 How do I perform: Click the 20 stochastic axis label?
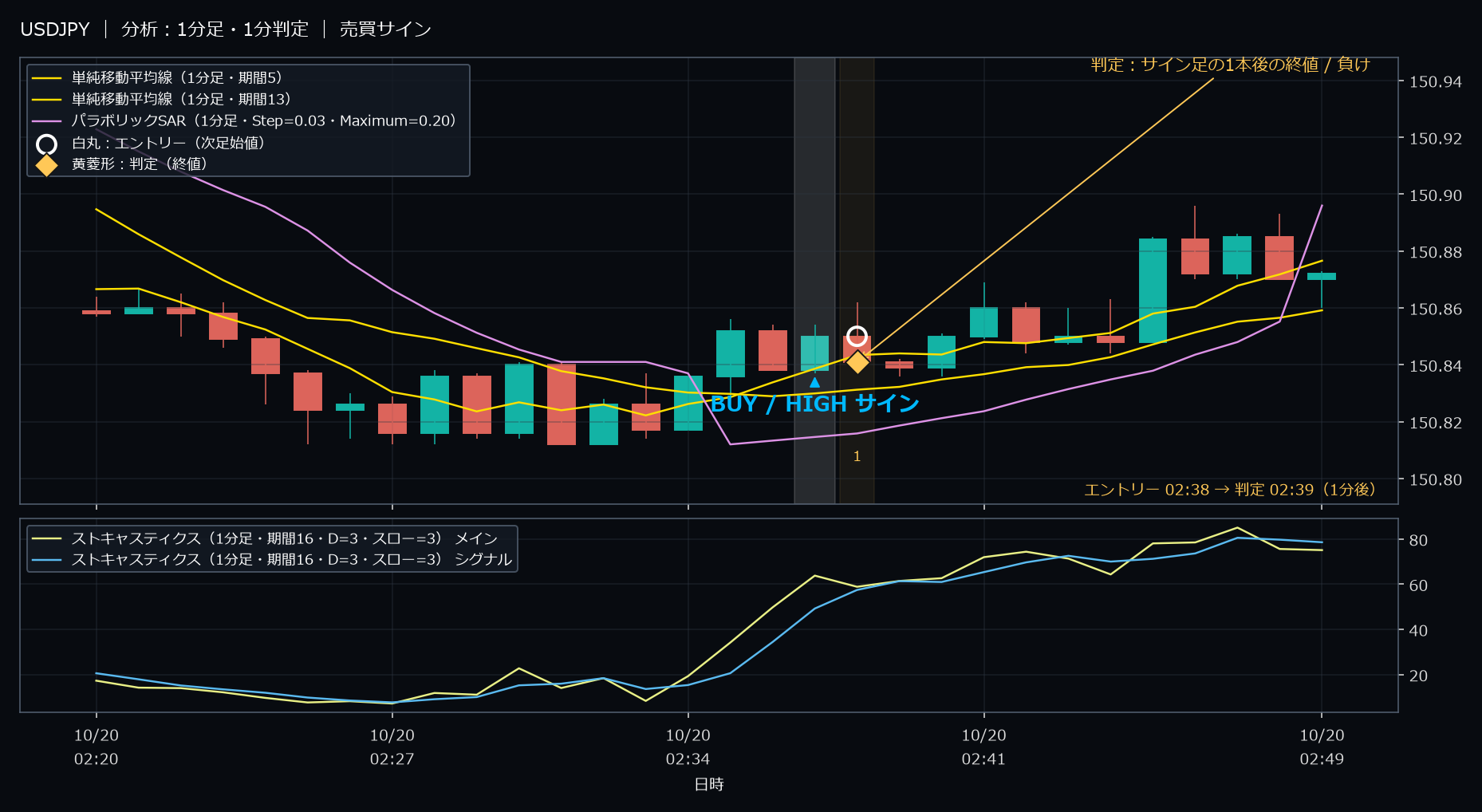[1418, 676]
